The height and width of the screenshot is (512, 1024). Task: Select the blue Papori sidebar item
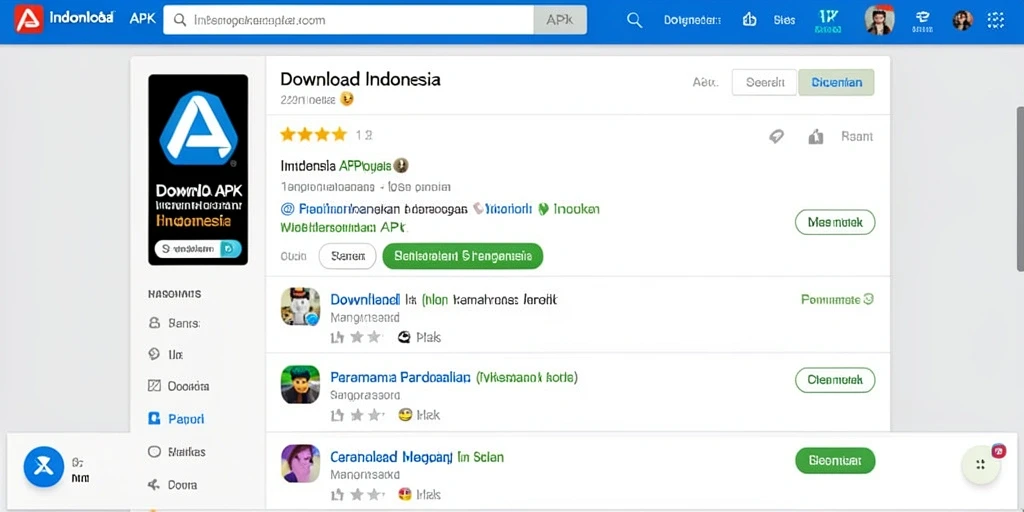(x=176, y=419)
